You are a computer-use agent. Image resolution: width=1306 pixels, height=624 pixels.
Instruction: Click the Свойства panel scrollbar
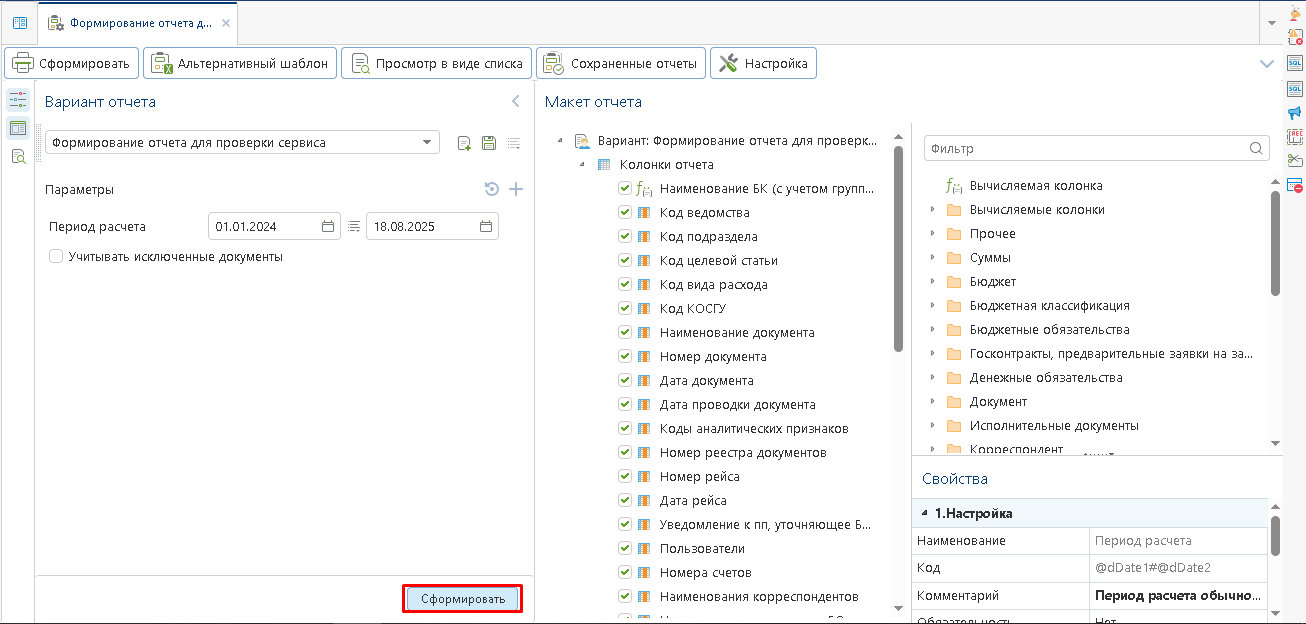click(1275, 536)
